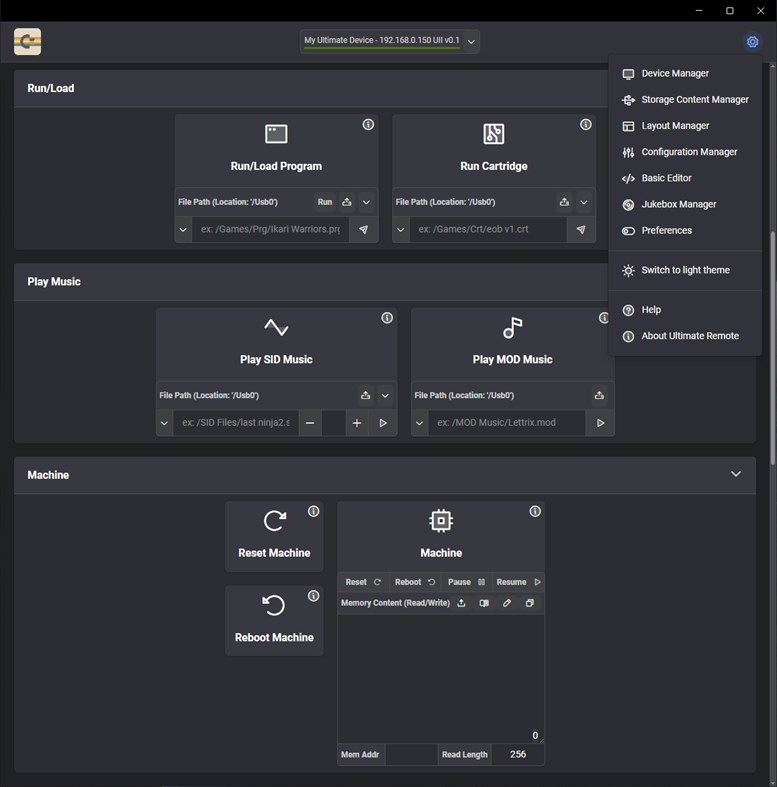Click upload icon in Play SID Music

365,395
